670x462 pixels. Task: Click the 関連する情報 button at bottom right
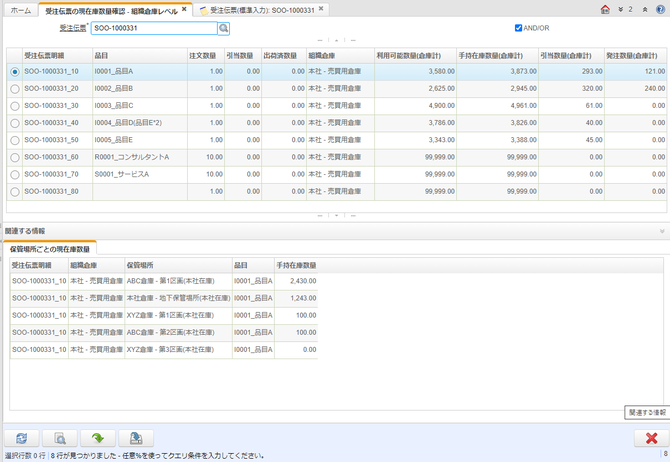647,412
